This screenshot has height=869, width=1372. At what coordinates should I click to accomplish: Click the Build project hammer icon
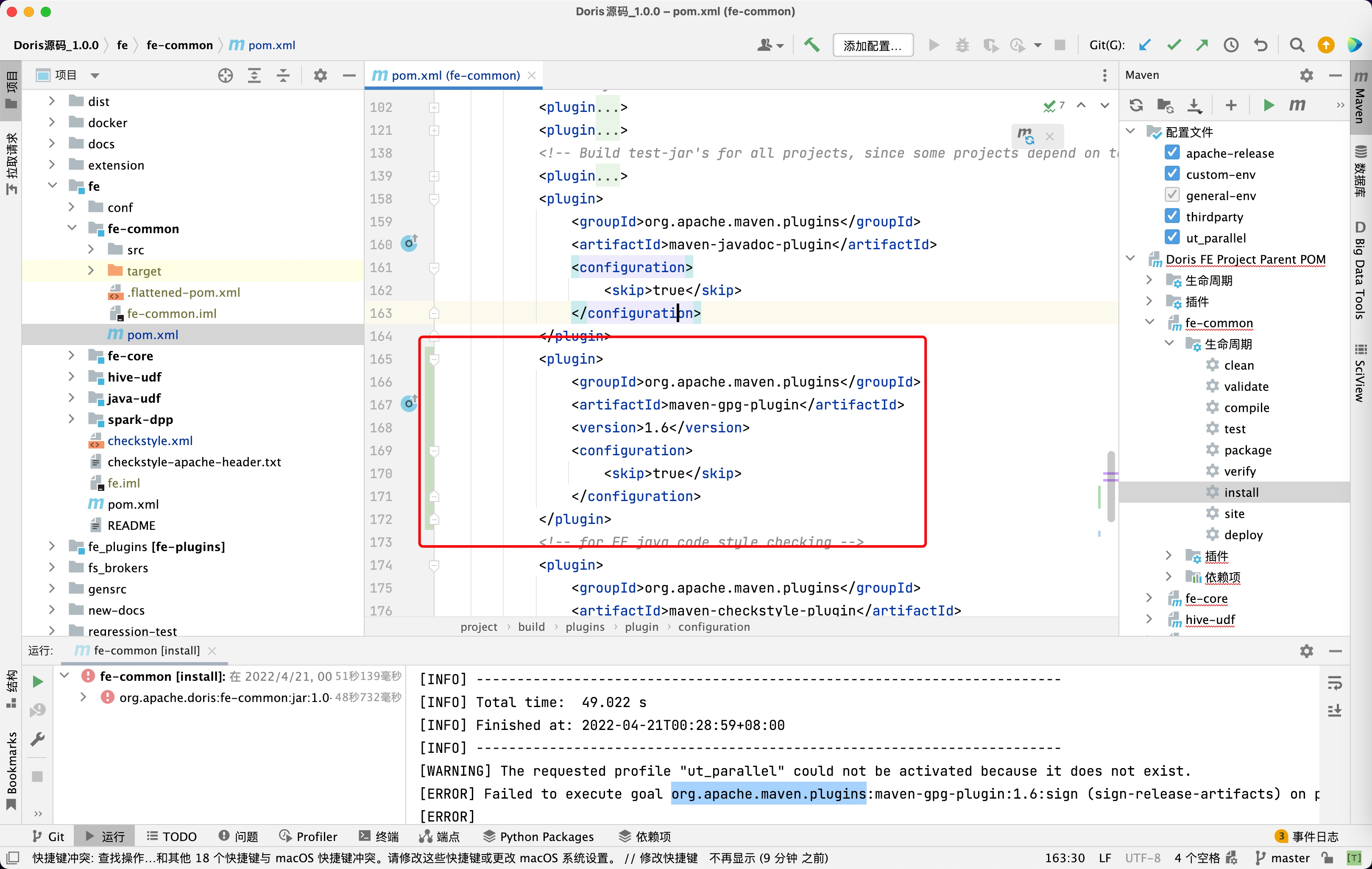pyautogui.click(x=811, y=45)
